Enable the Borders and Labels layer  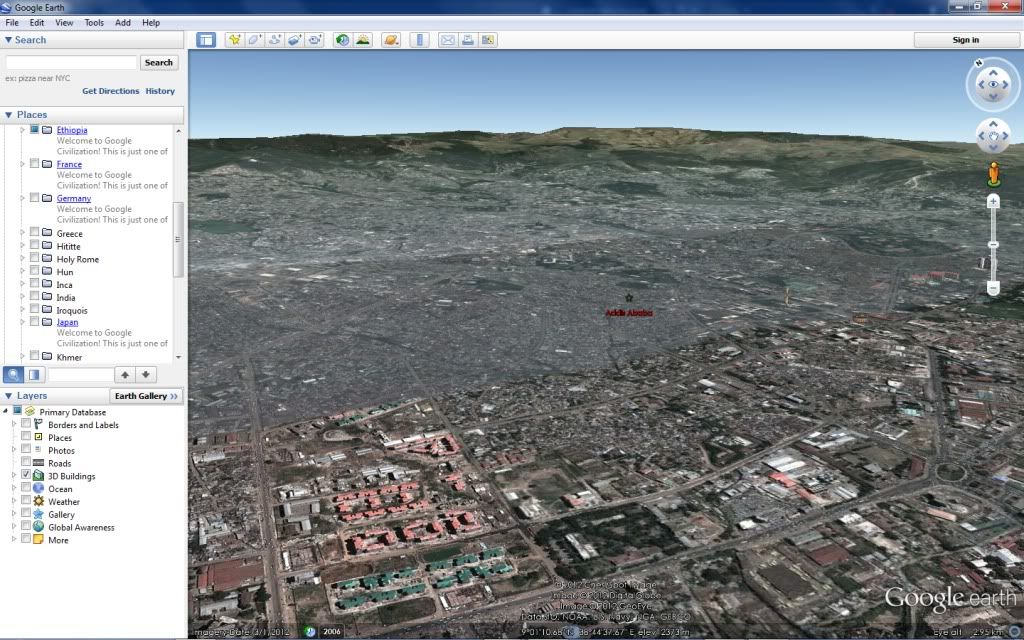tap(26, 424)
